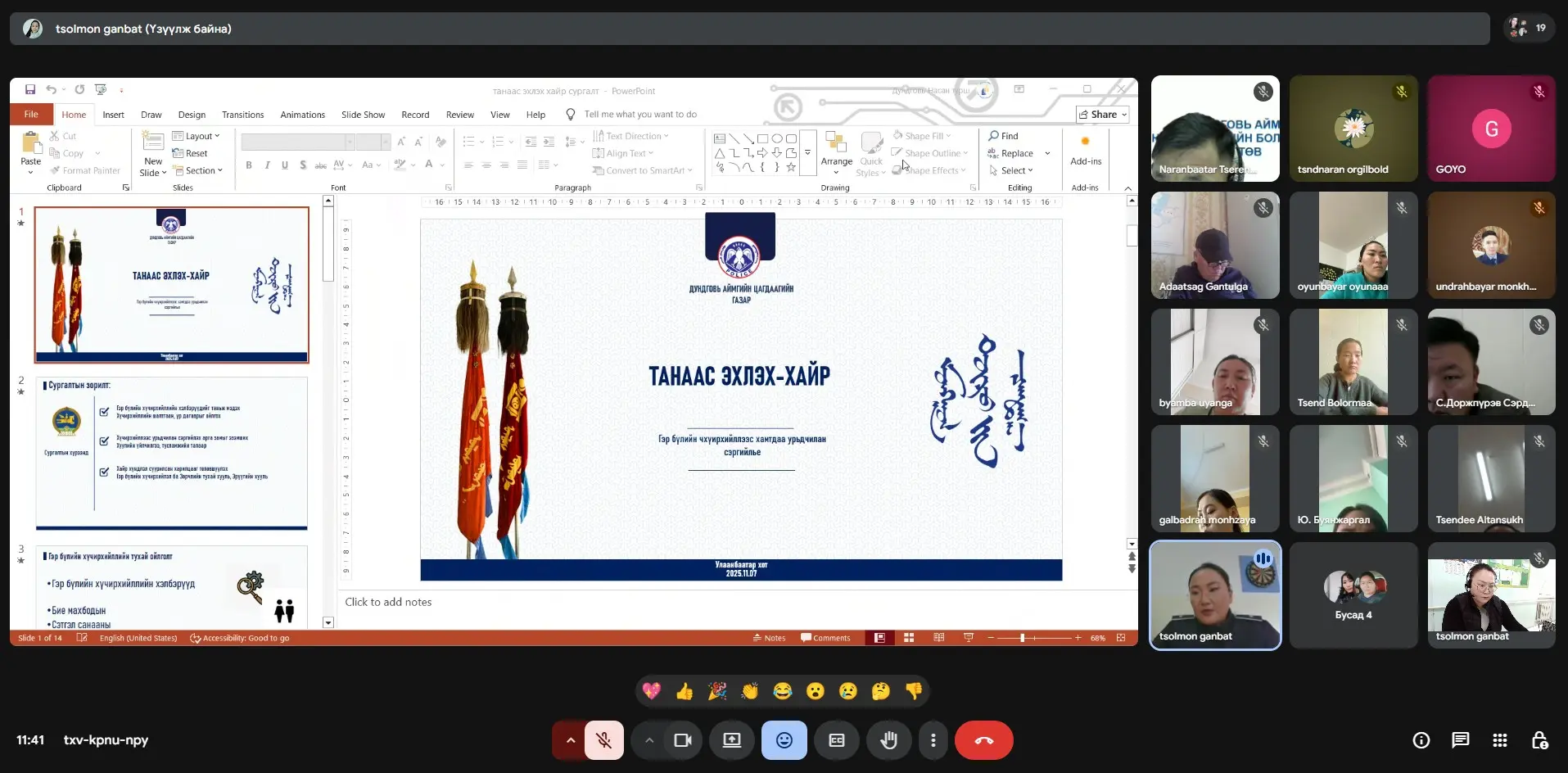
Task: Click the present screen icon
Action: coord(731,740)
